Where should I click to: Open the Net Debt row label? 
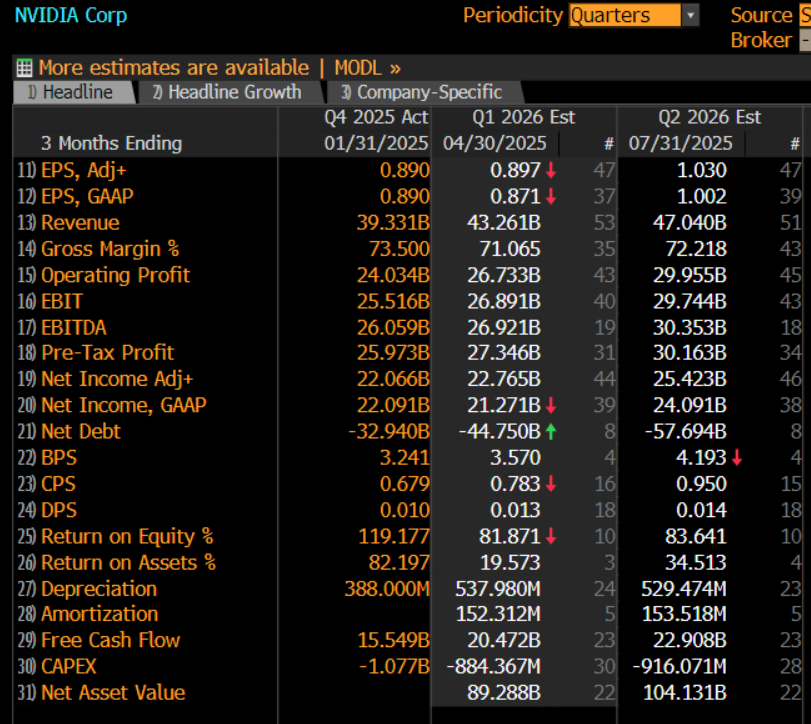[x=81, y=431]
